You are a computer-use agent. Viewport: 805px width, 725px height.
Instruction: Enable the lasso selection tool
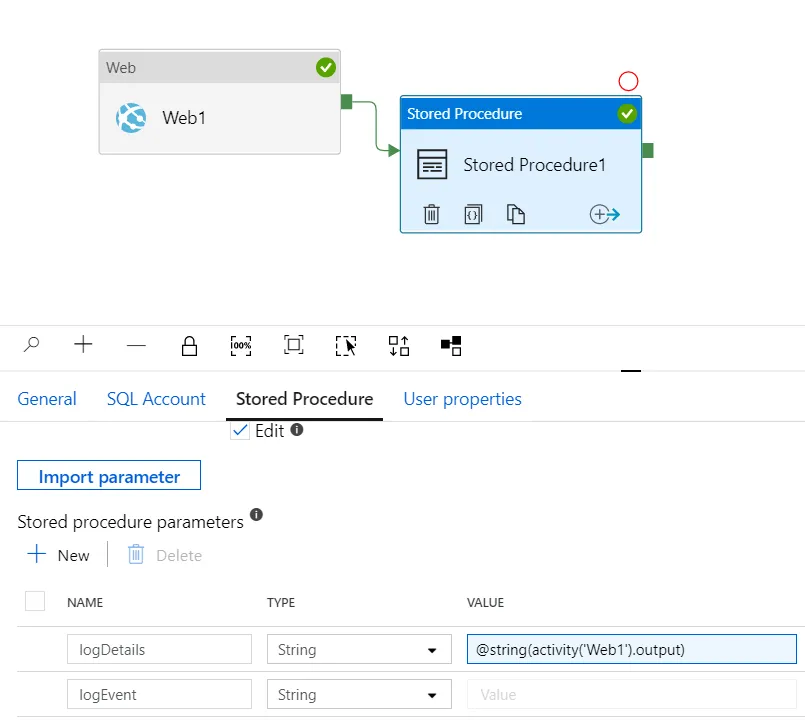[346, 346]
